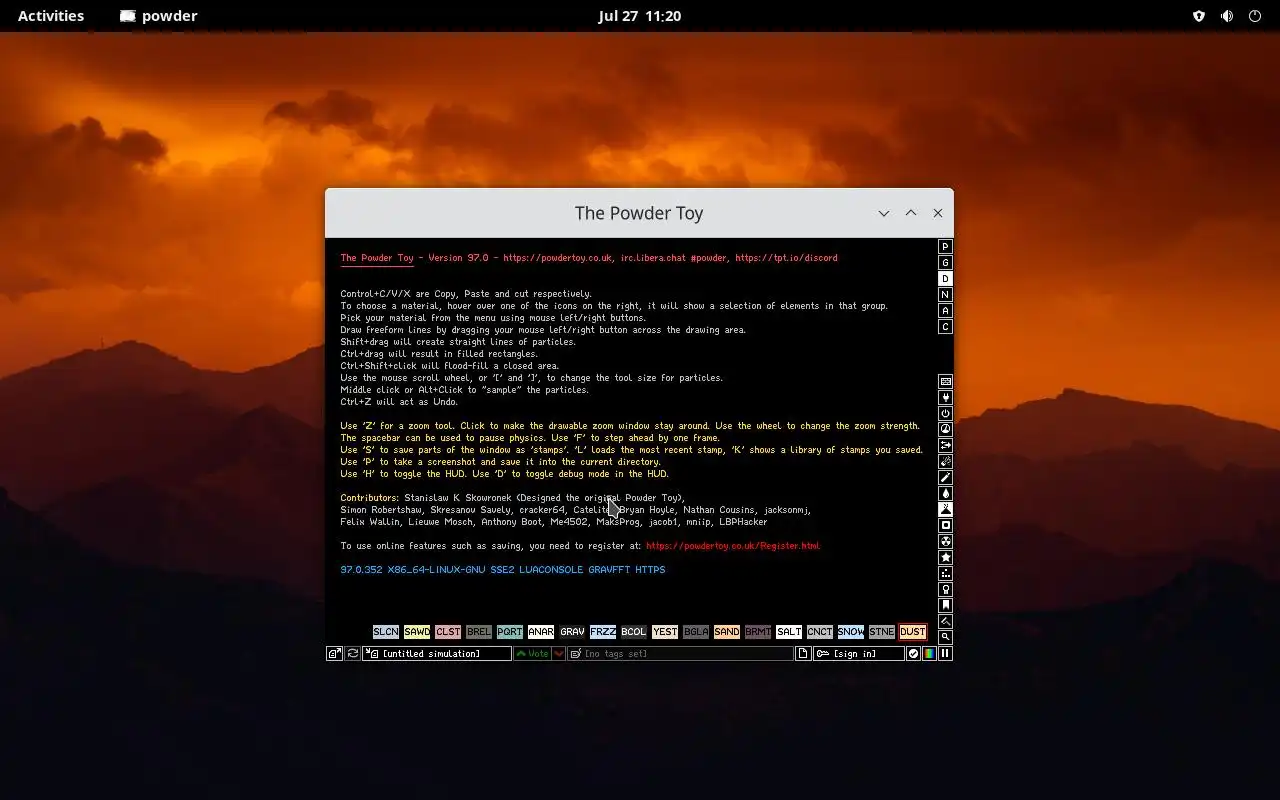Image resolution: width=1280 pixels, height=800 pixels.
Task: Open the Electronics category with plug icon
Action: pos(945,397)
